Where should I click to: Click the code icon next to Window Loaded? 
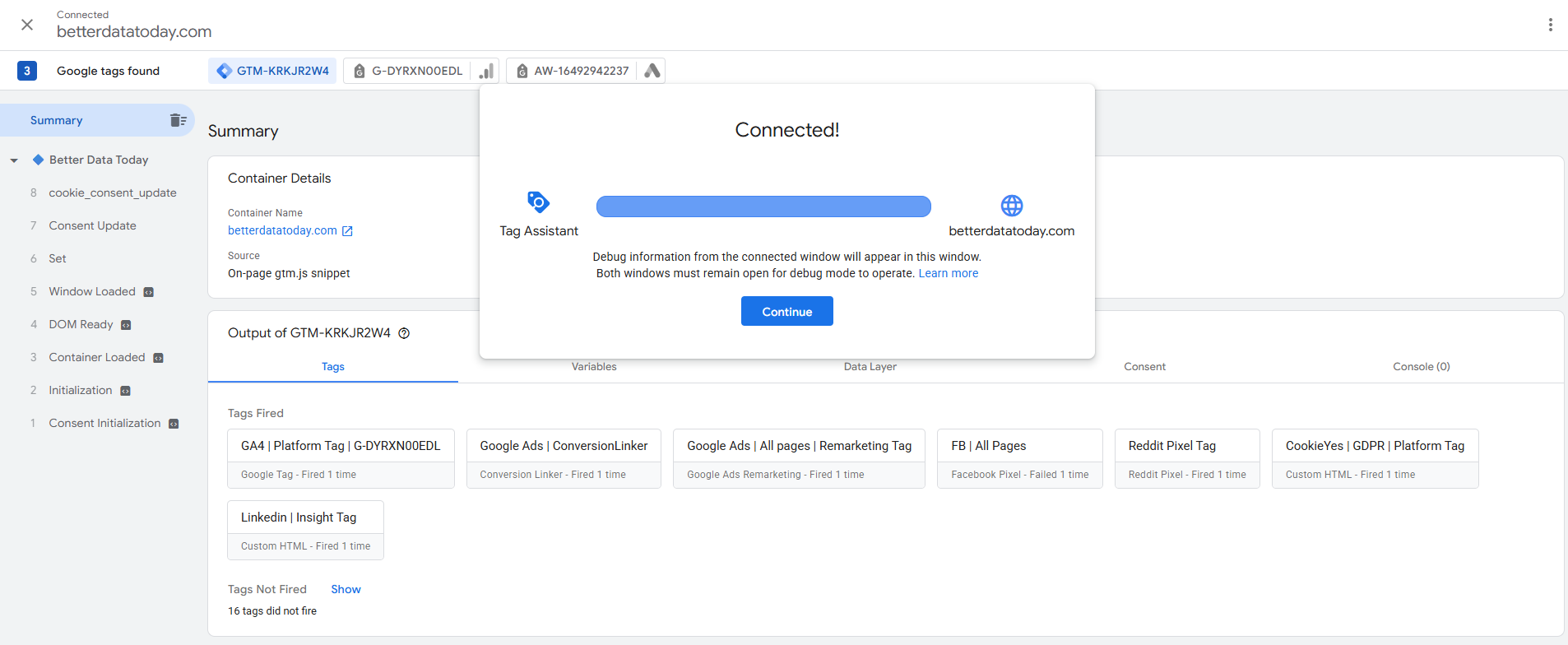[149, 292]
